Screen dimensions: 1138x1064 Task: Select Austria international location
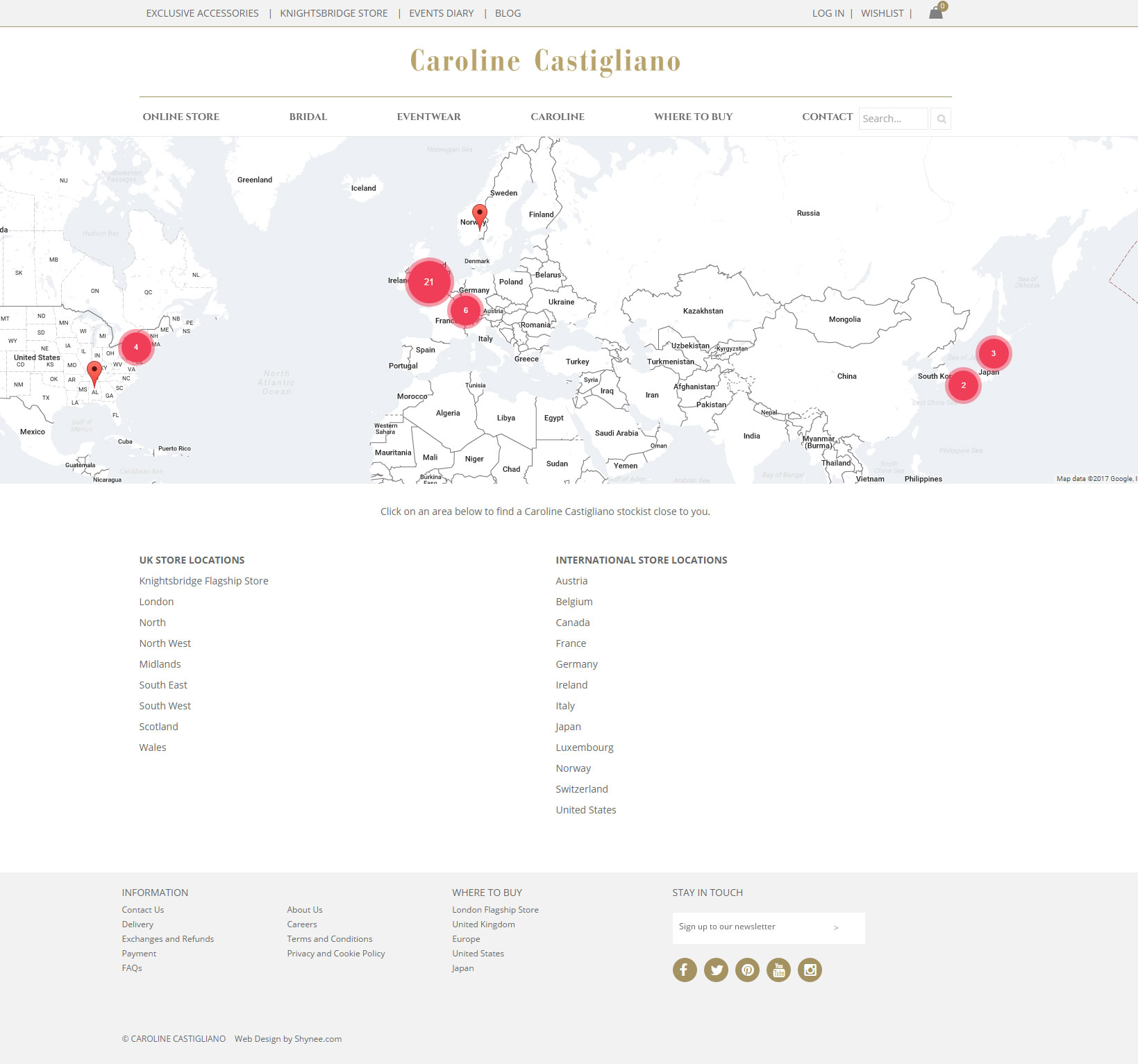tap(571, 581)
